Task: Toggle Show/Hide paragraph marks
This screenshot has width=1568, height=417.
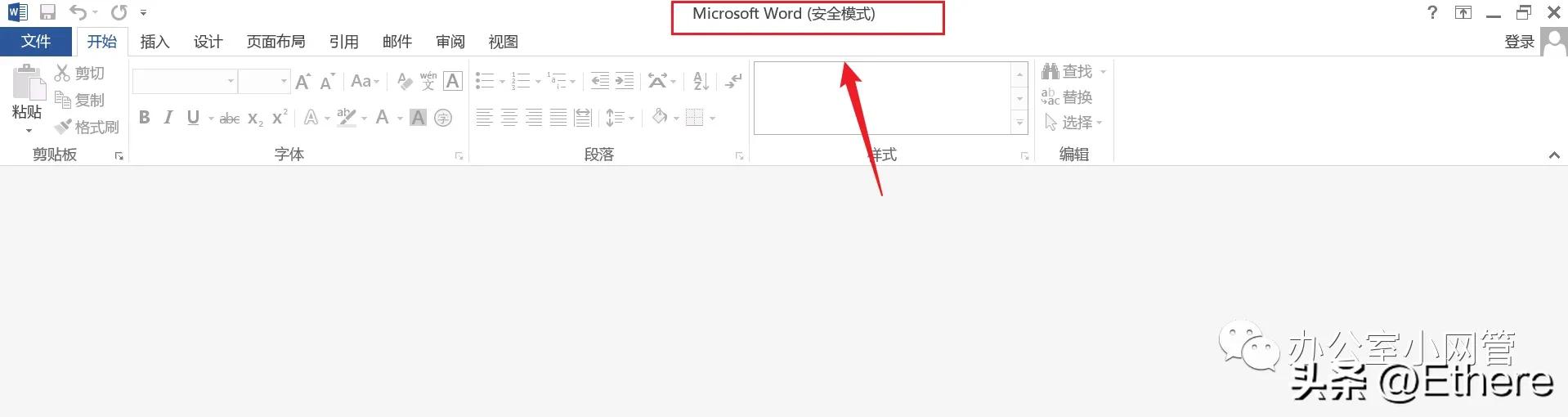Action: (733, 81)
